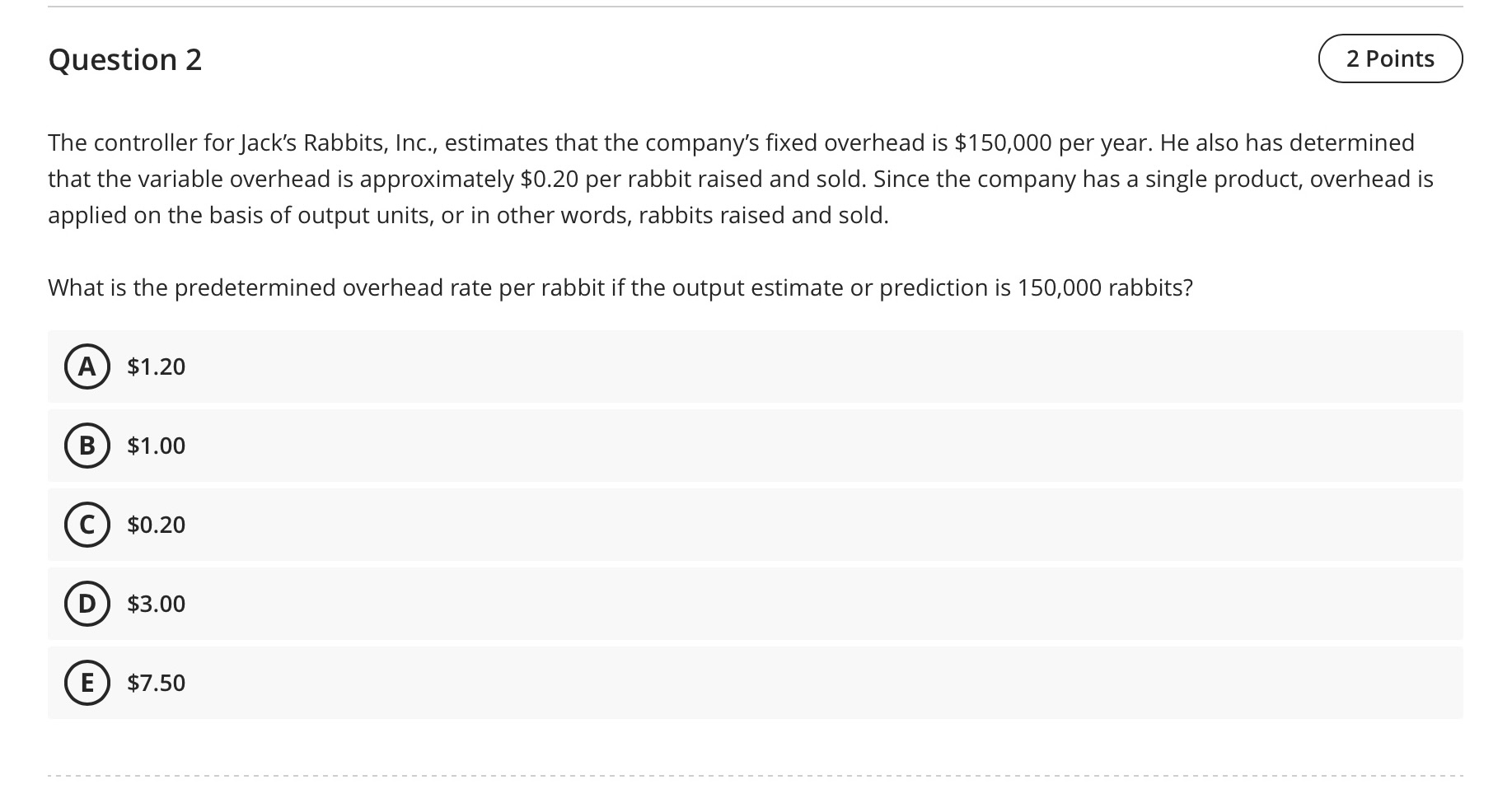The width and height of the screenshot is (1512, 789).
Task: Click the circled B option marker
Action: coord(87,445)
